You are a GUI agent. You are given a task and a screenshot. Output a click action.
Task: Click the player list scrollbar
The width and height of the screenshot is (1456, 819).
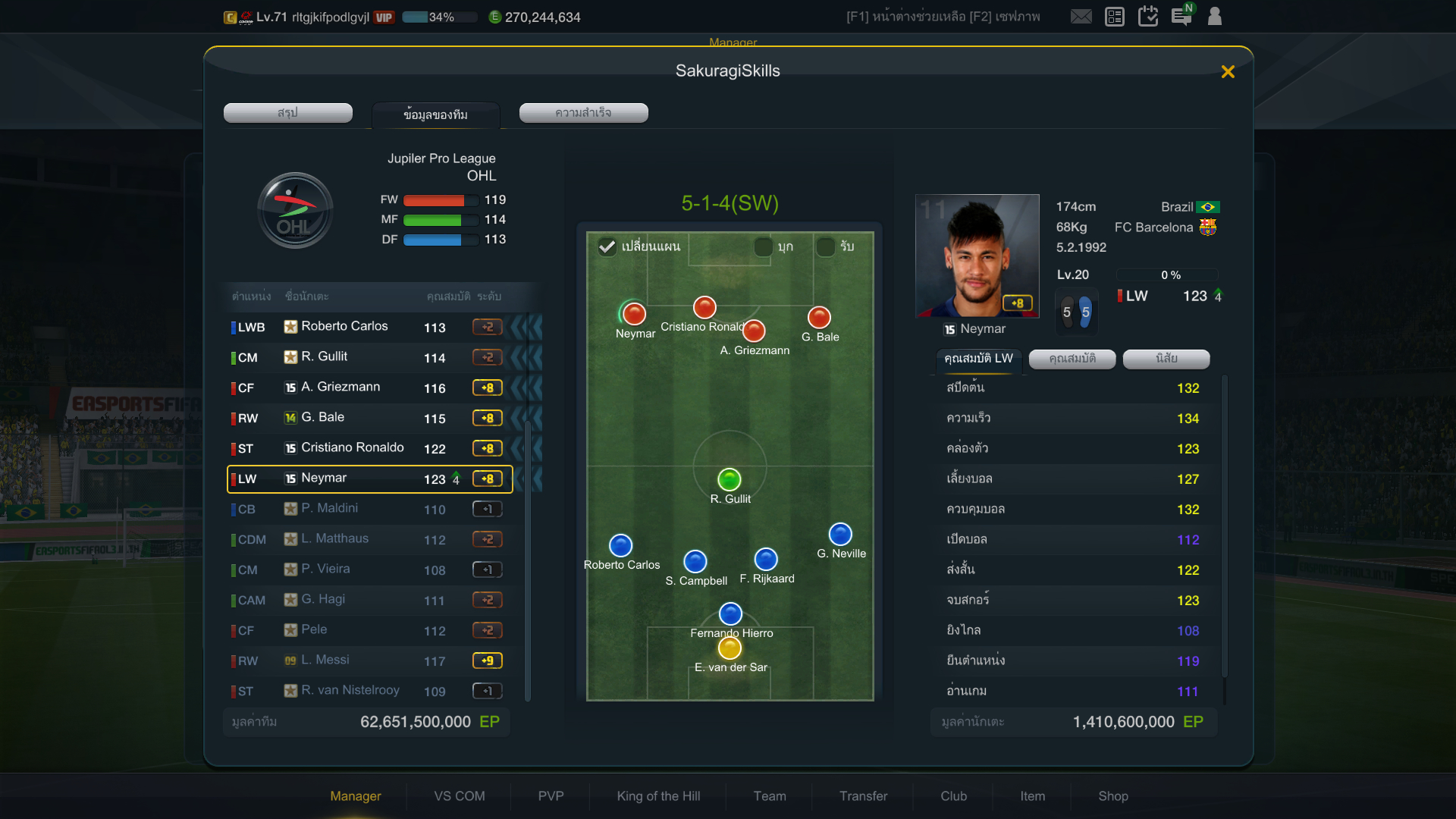click(528, 560)
